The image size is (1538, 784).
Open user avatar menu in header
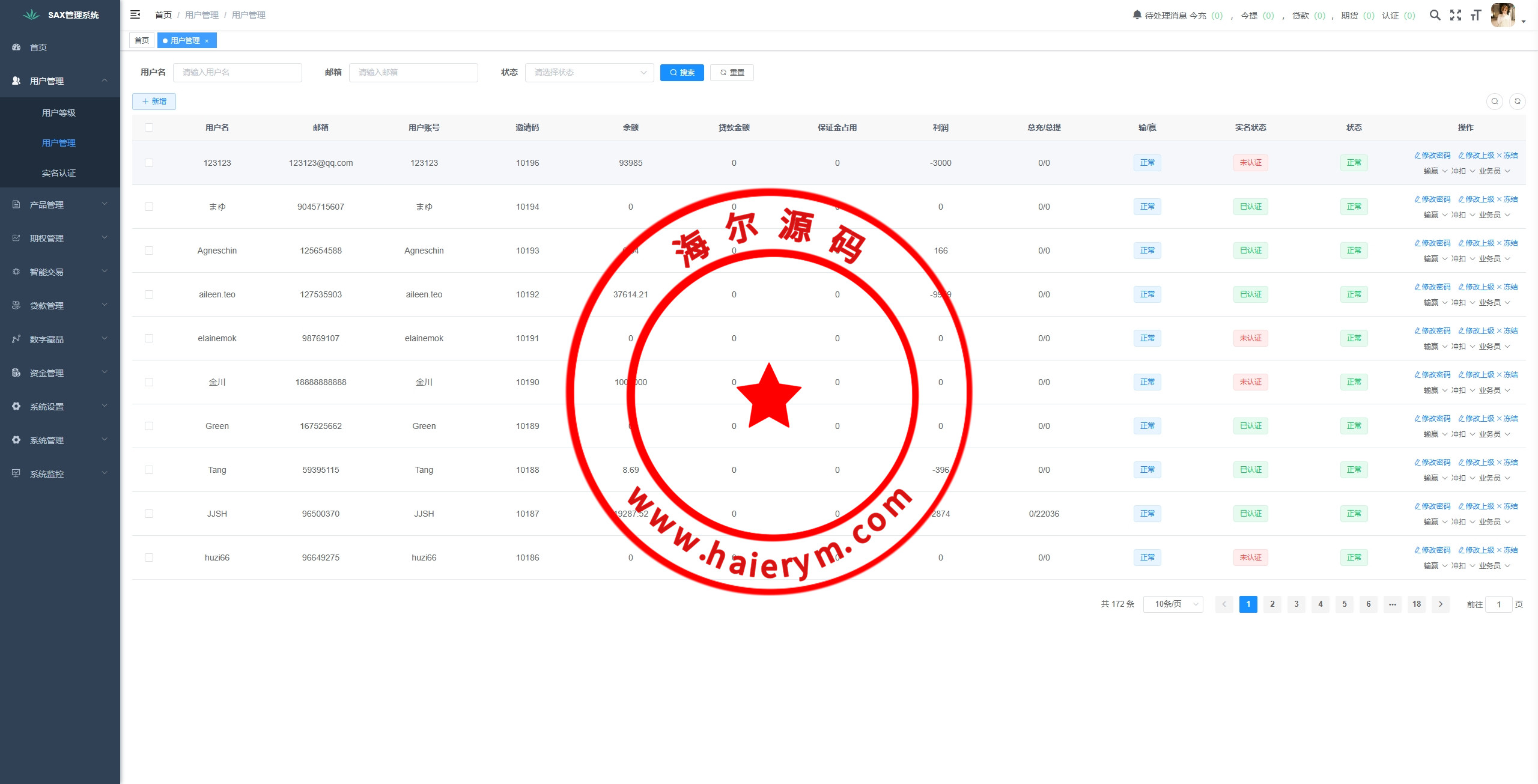pyautogui.click(x=1503, y=15)
